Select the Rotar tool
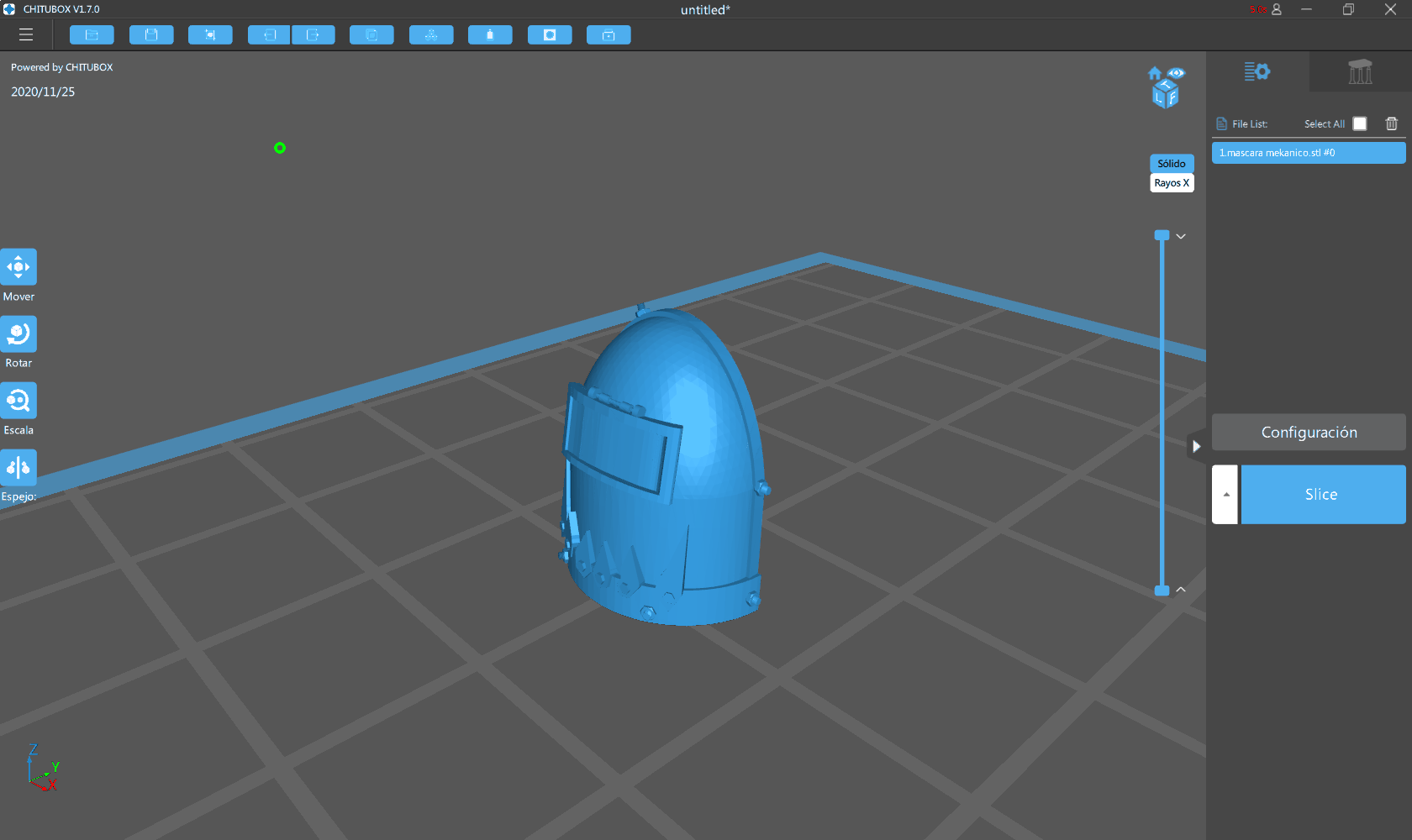Image resolution: width=1412 pixels, height=840 pixels. click(x=18, y=334)
